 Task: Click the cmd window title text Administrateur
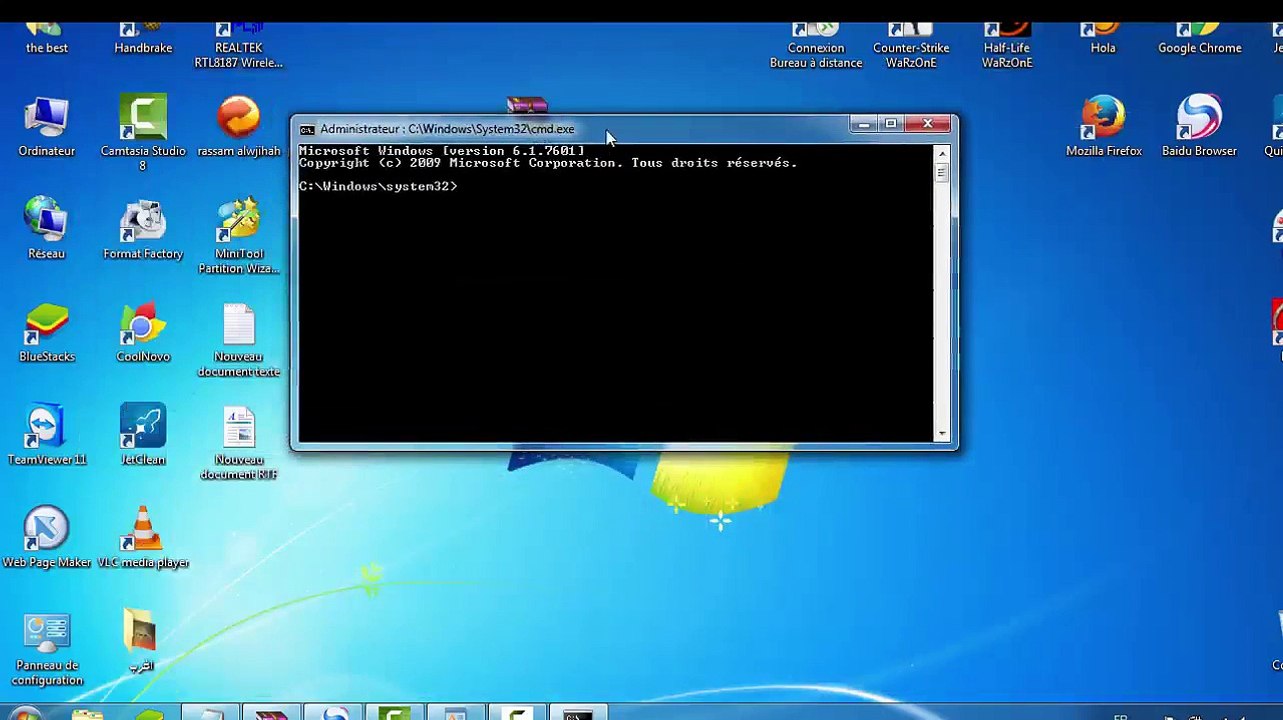(447, 129)
